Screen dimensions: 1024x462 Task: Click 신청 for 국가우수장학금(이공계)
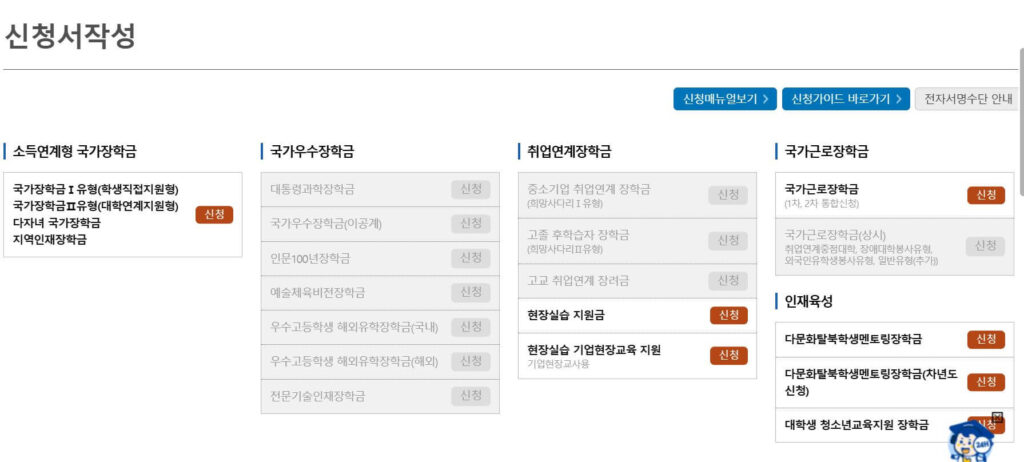tap(470, 223)
